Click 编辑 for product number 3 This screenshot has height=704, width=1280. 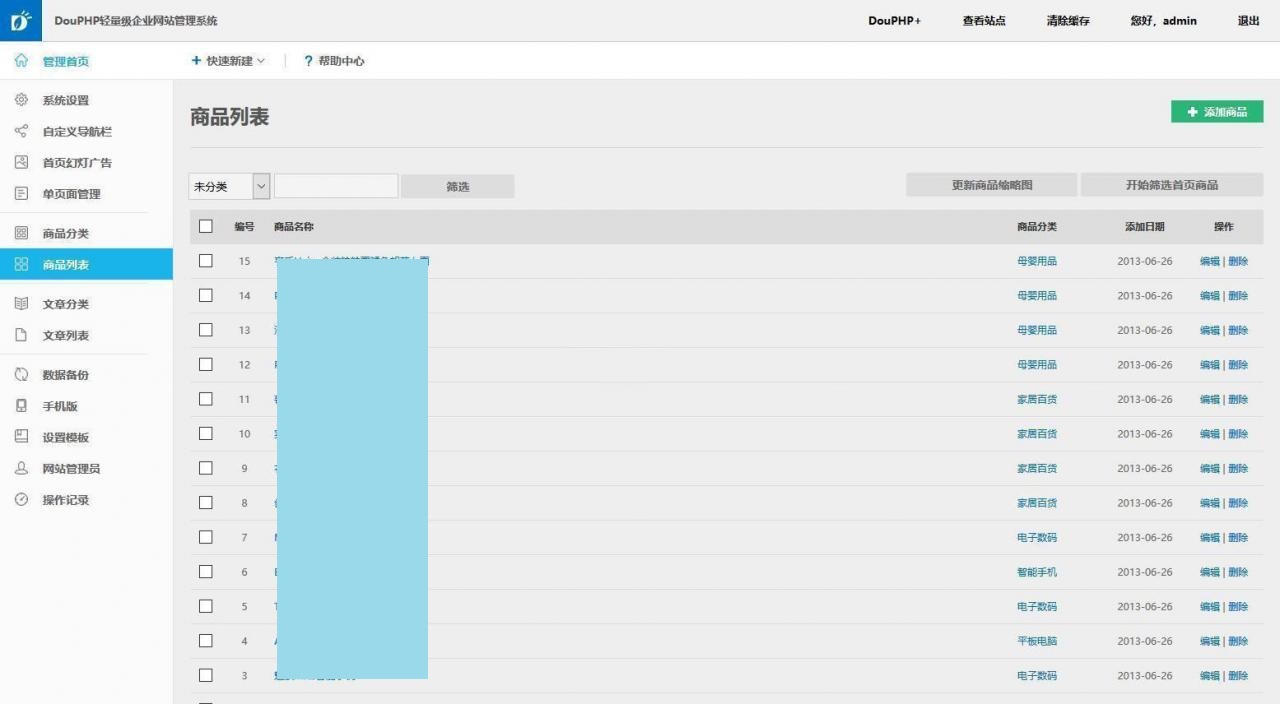1210,676
